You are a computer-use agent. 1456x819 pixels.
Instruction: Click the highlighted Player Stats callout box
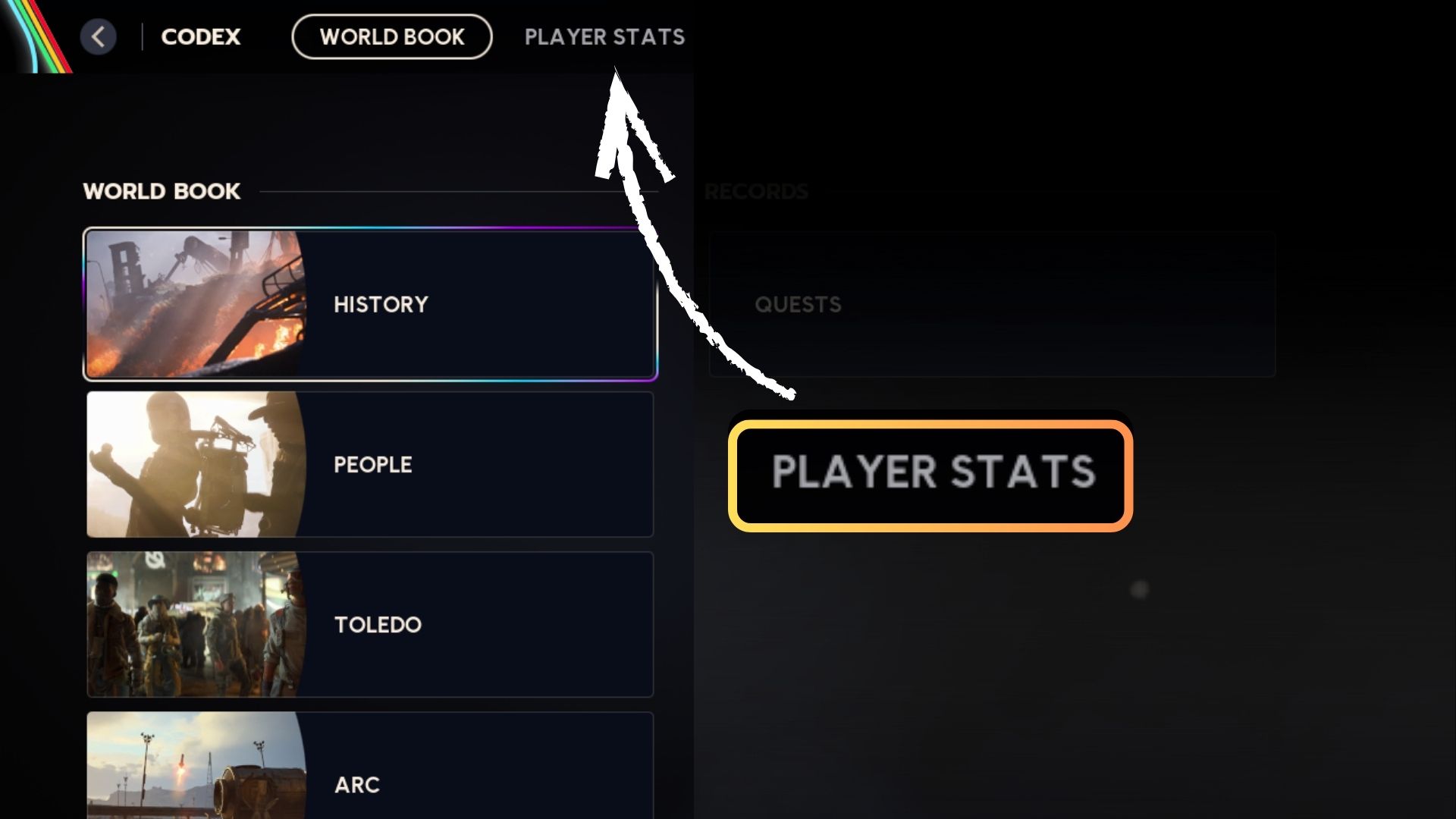click(x=930, y=474)
